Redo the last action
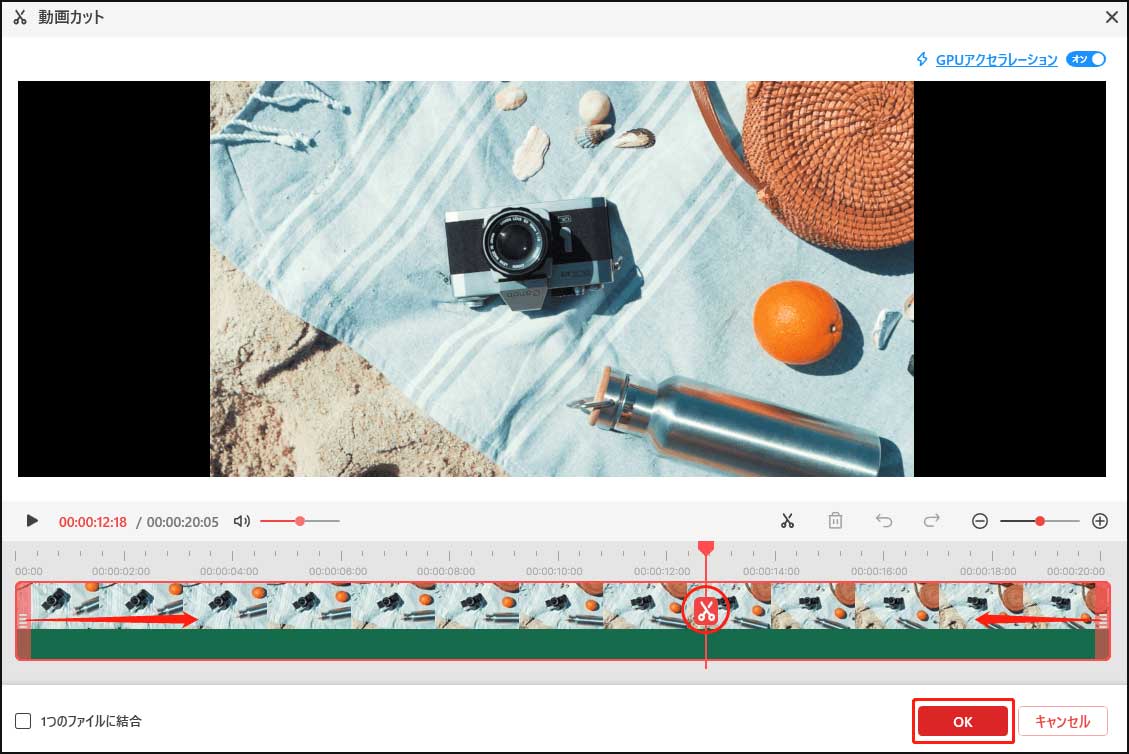Viewport: 1129px width, 754px height. 932,521
